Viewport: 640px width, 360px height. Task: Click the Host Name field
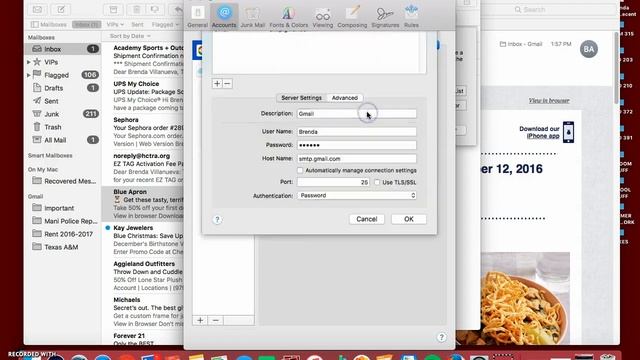[357, 158]
